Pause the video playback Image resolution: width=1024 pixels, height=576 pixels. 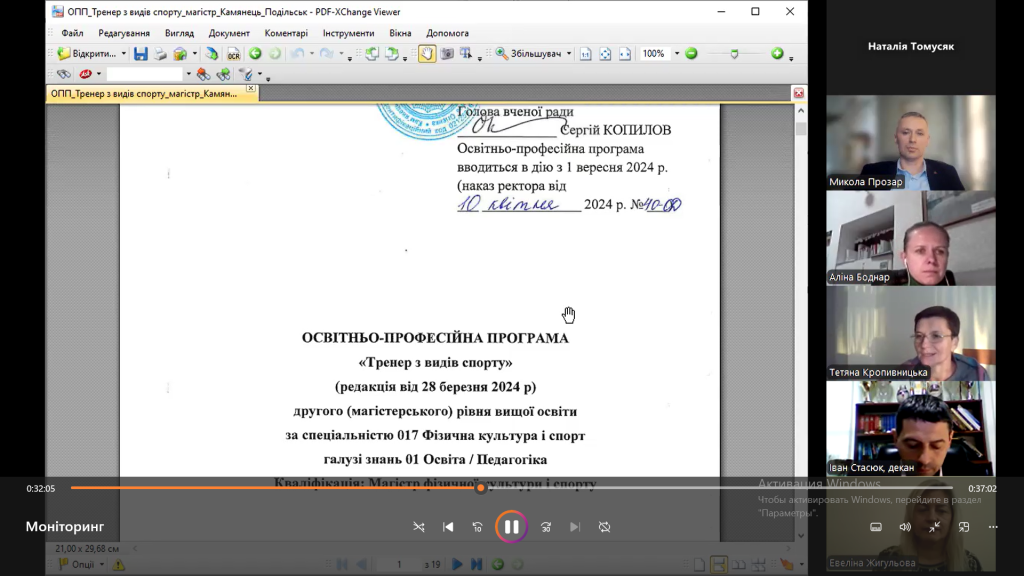point(511,526)
